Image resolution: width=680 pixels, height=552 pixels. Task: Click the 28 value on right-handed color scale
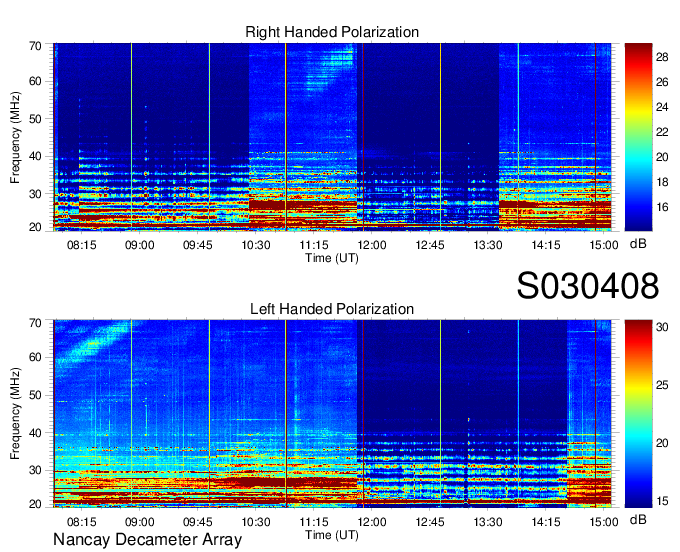[x=662, y=57]
